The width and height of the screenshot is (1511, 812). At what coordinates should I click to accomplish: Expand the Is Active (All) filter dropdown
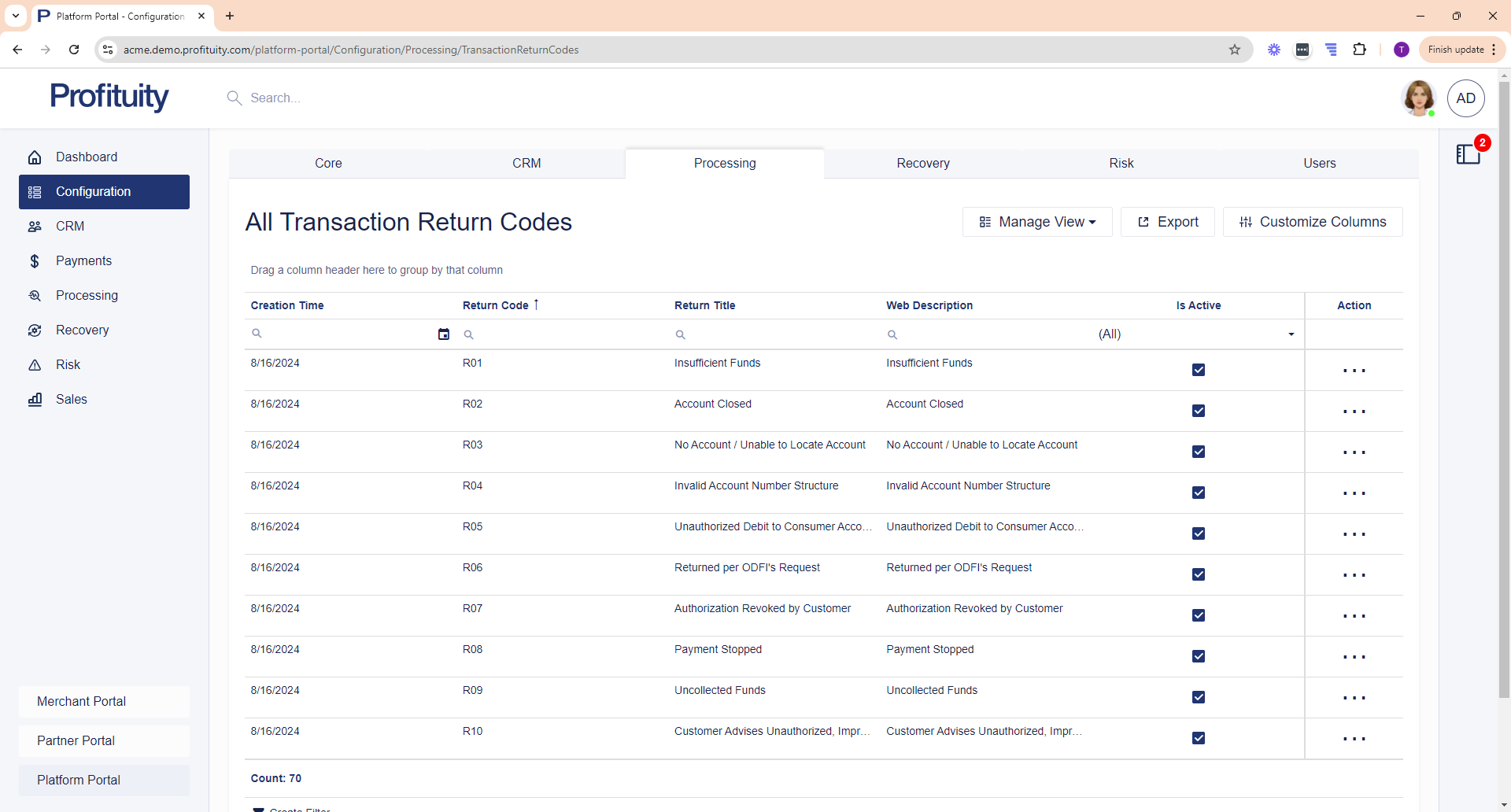[1291, 334]
